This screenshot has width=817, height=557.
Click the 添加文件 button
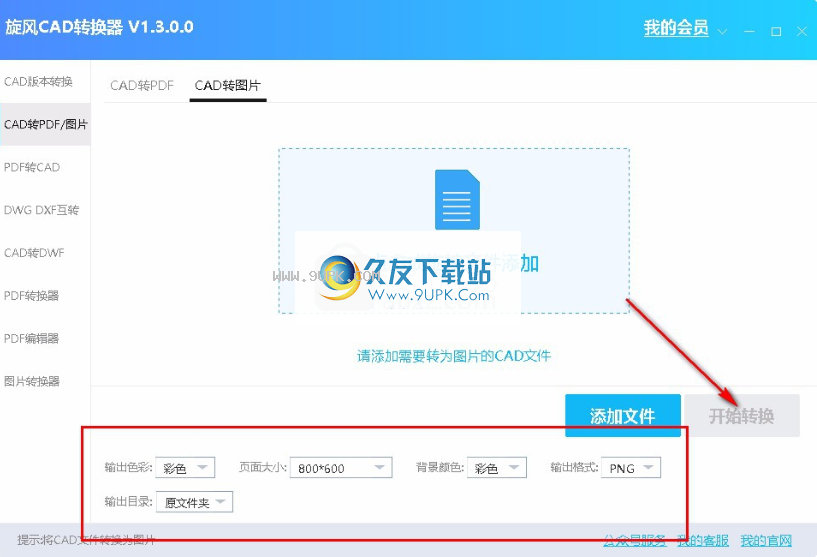(623, 415)
